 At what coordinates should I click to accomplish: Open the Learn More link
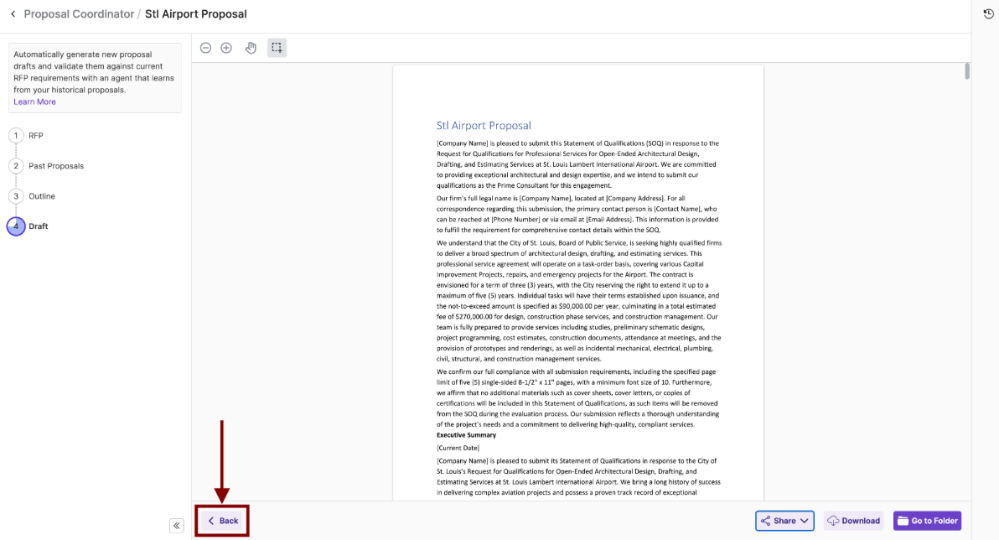[x=34, y=102]
